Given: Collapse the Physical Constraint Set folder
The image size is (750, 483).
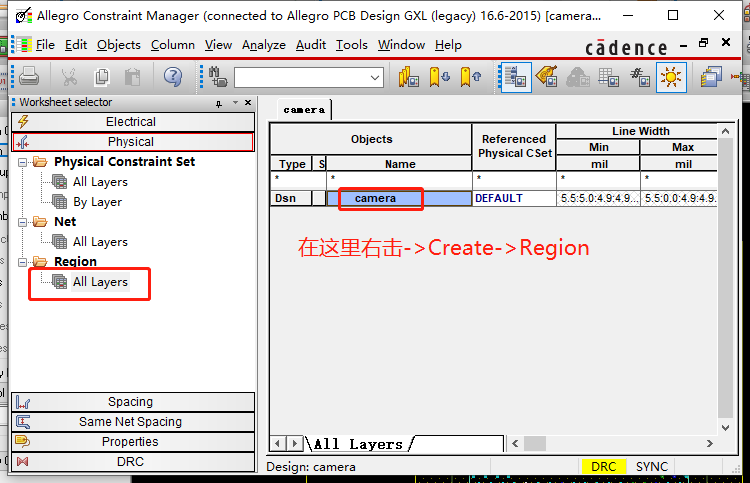Looking at the screenshot, I should 22,162.
